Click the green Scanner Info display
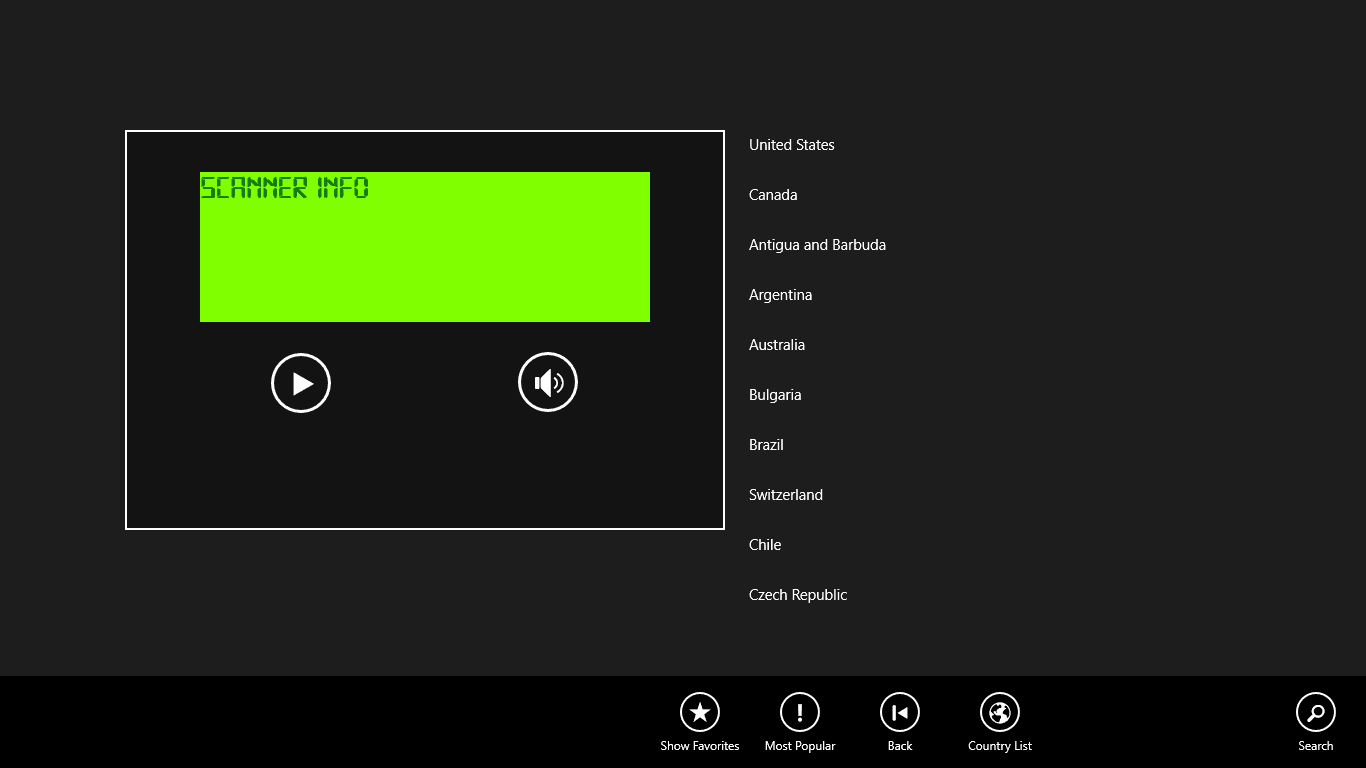1366x768 pixels. (425, 247)
